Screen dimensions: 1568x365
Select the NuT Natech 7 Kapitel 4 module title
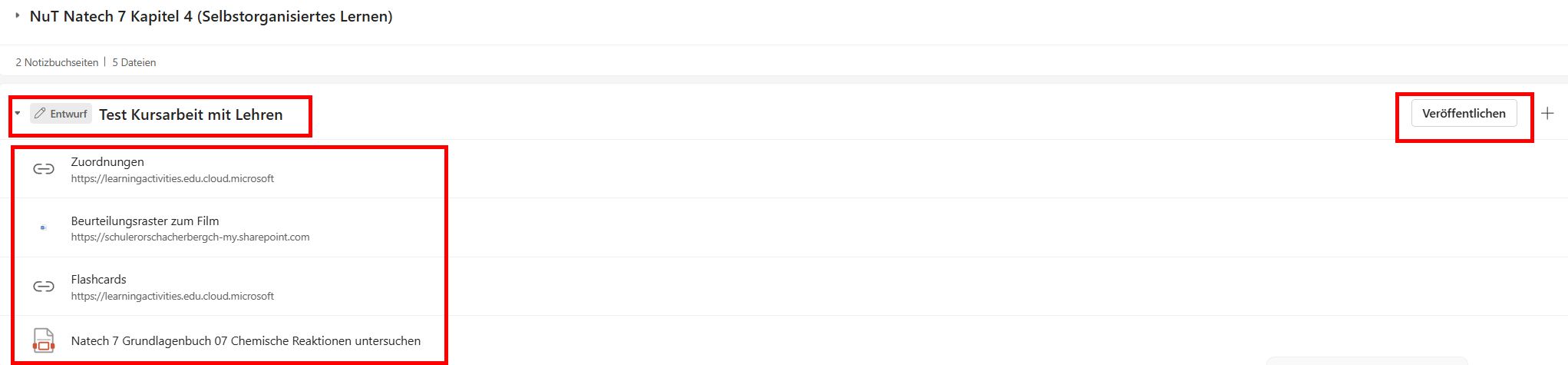click(211, 16)
